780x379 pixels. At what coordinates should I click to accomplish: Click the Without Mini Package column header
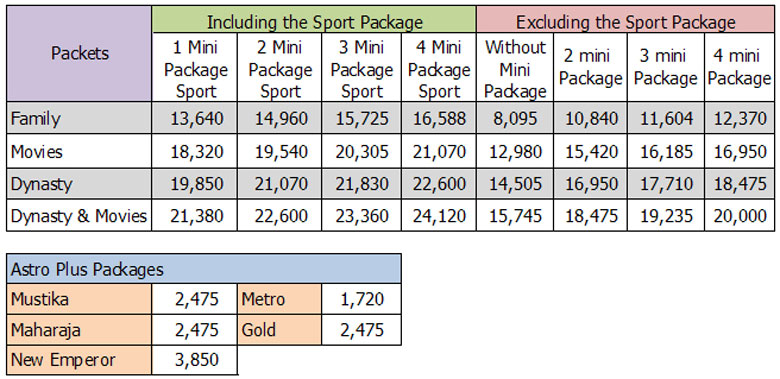pyautogui.click(x=515, y=68)
